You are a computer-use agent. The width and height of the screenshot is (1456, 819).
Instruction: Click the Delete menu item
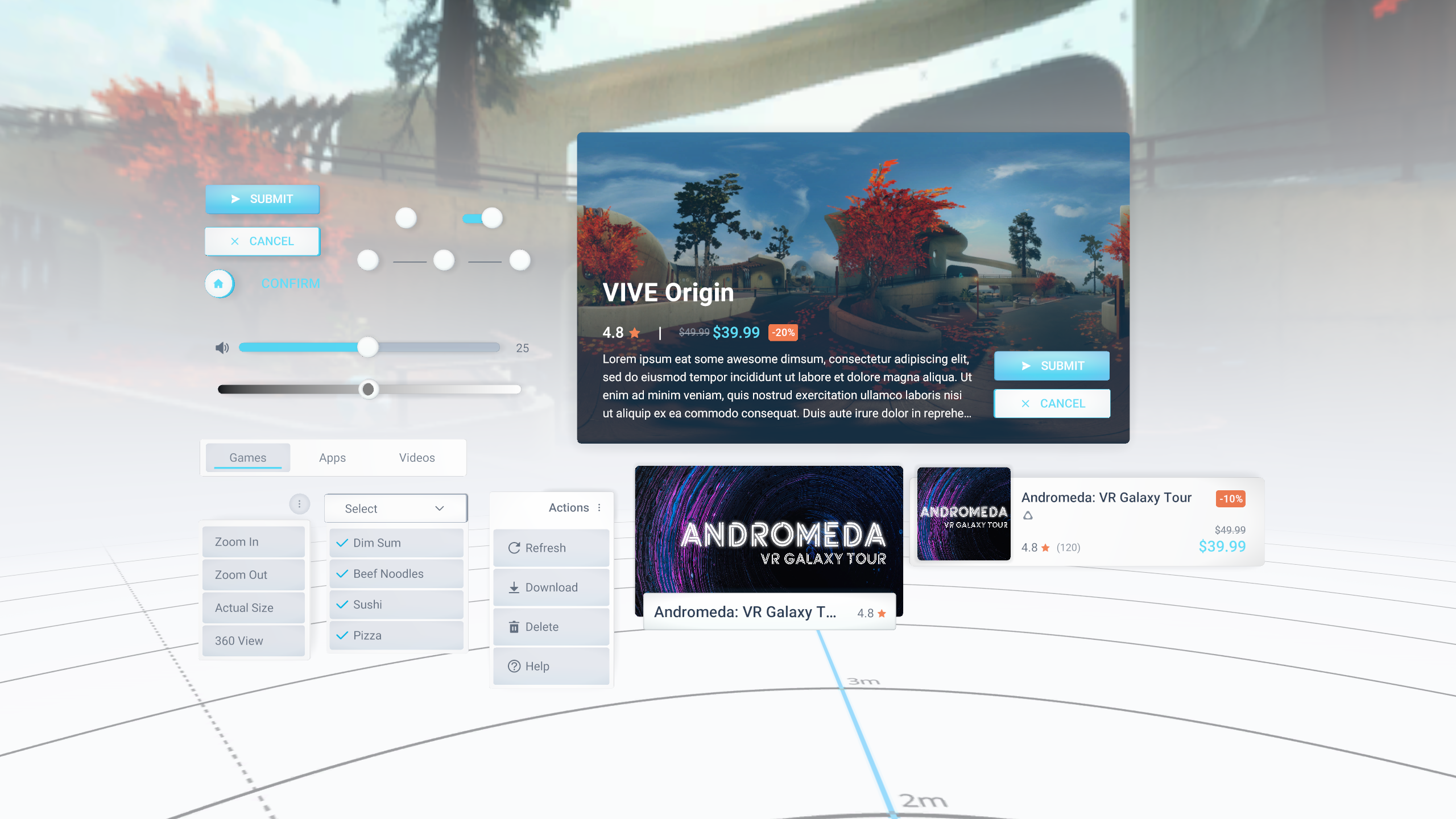[x=551, y=626]
